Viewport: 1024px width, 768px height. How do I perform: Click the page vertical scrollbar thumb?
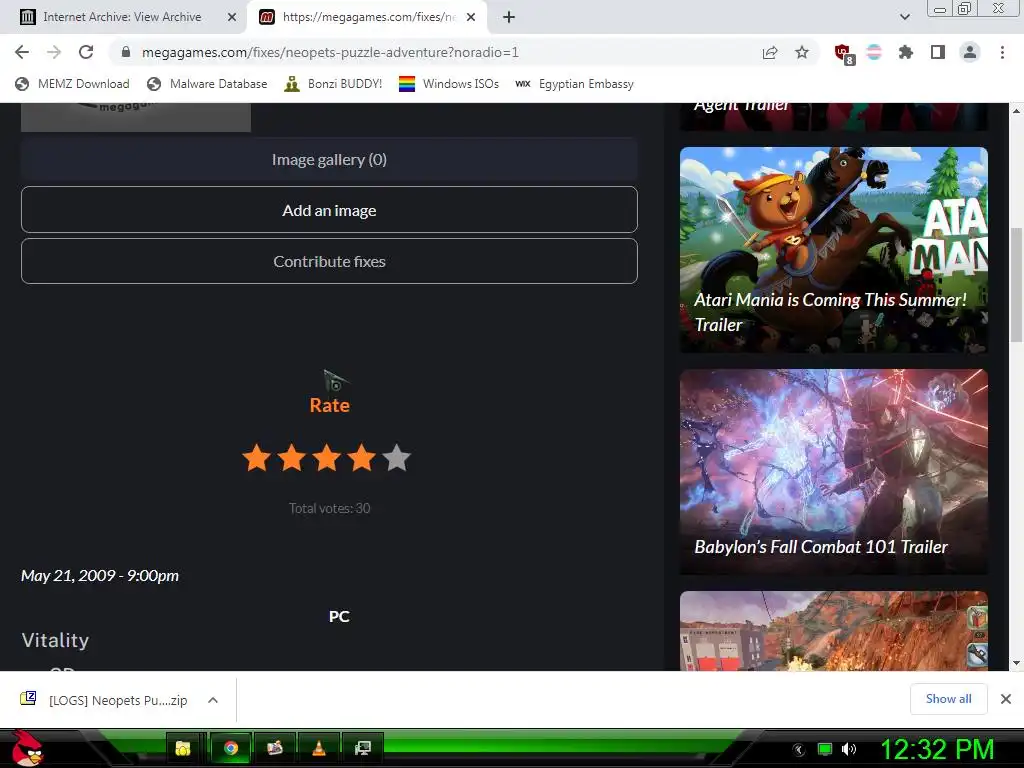coord(1016,285)
